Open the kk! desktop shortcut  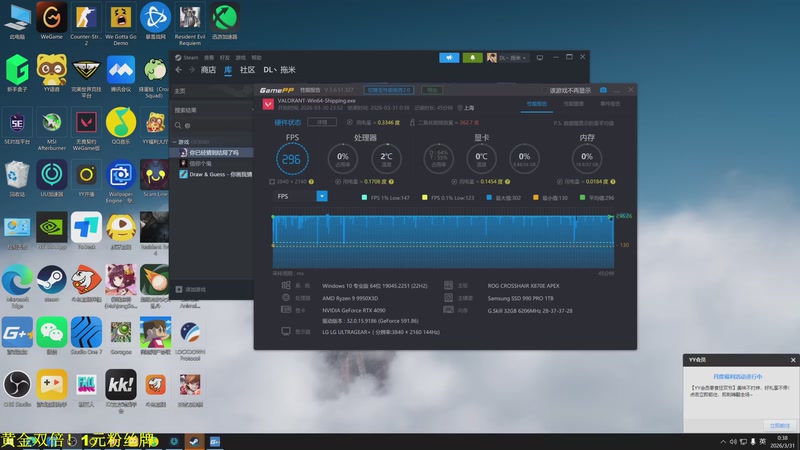pos(121,391)
